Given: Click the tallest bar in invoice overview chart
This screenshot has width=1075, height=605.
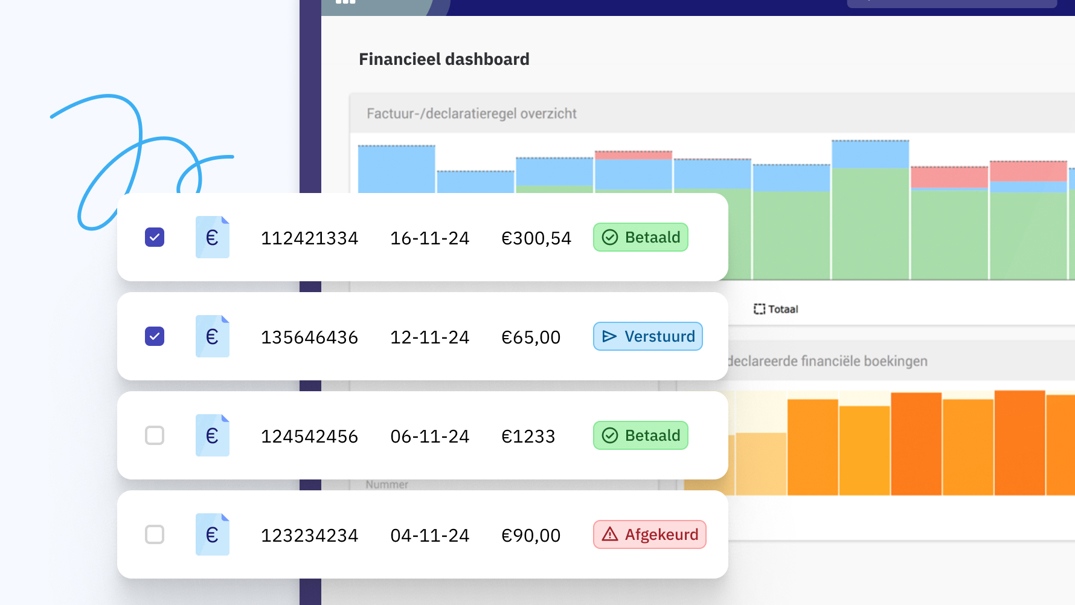Looking at the screenshot, I should point(870,210).
